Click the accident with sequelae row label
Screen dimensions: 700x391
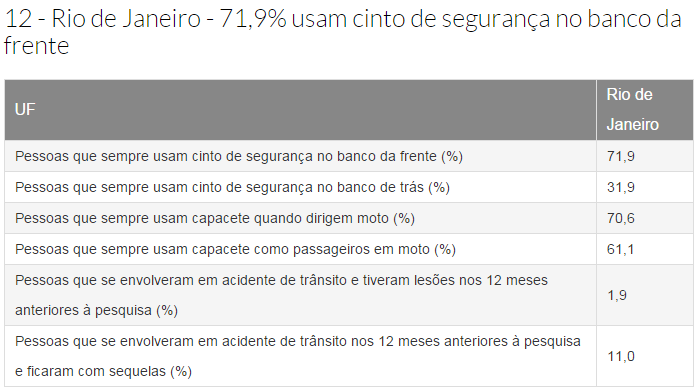click(x=298, y=356)
